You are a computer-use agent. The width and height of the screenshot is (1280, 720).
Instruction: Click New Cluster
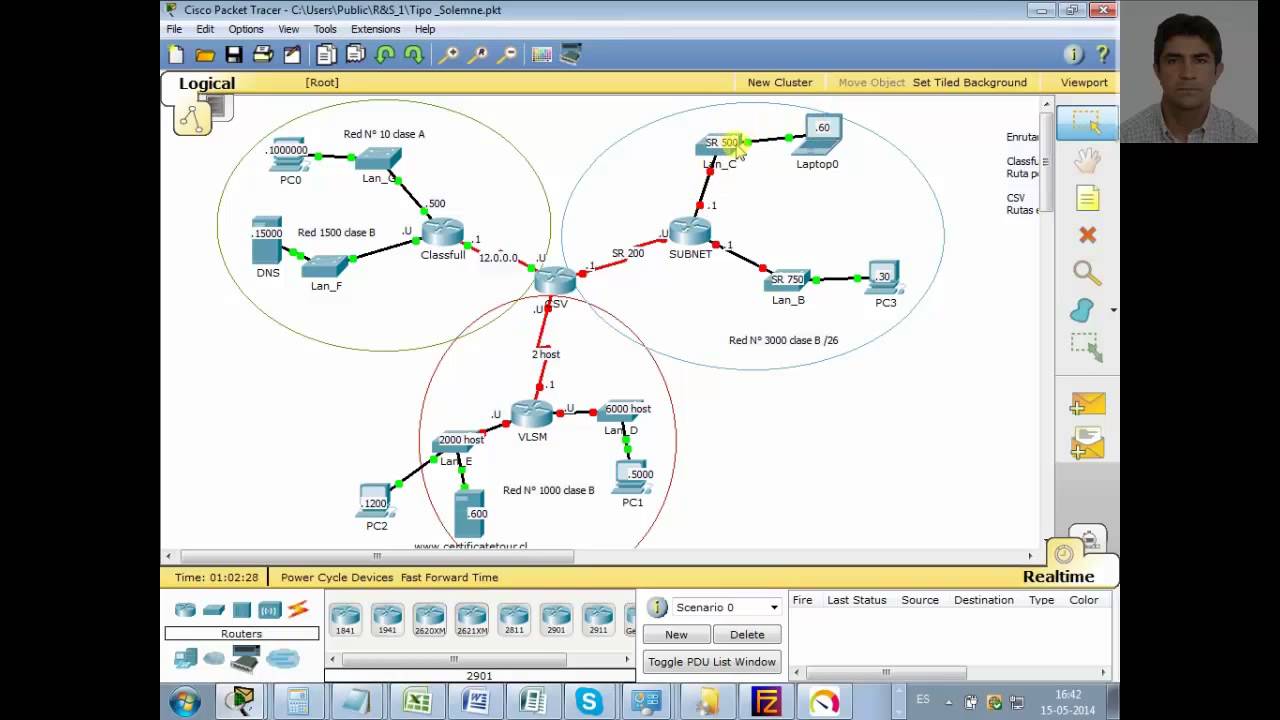780,82
